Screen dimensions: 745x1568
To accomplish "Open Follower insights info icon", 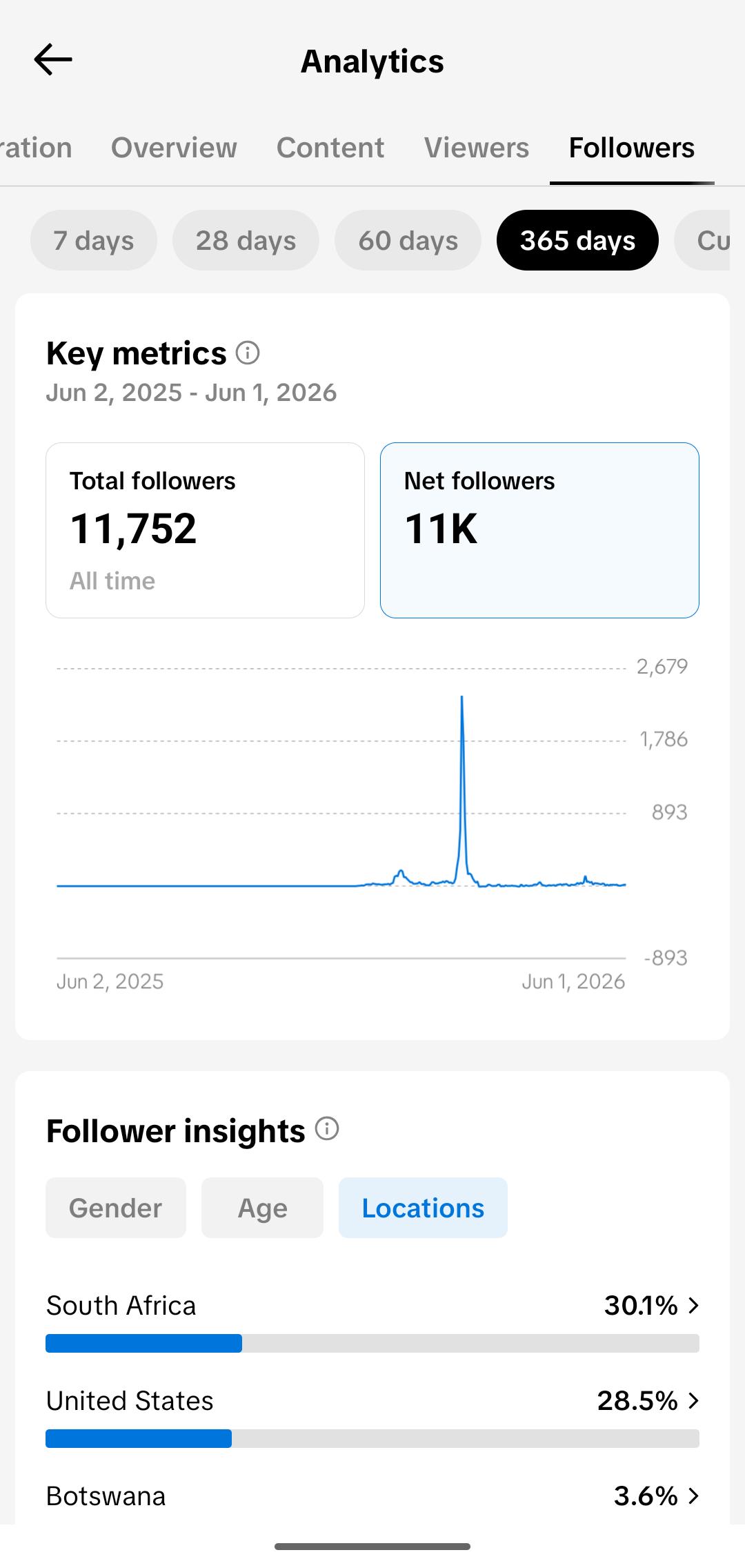I will click(x=327, y=1129).
